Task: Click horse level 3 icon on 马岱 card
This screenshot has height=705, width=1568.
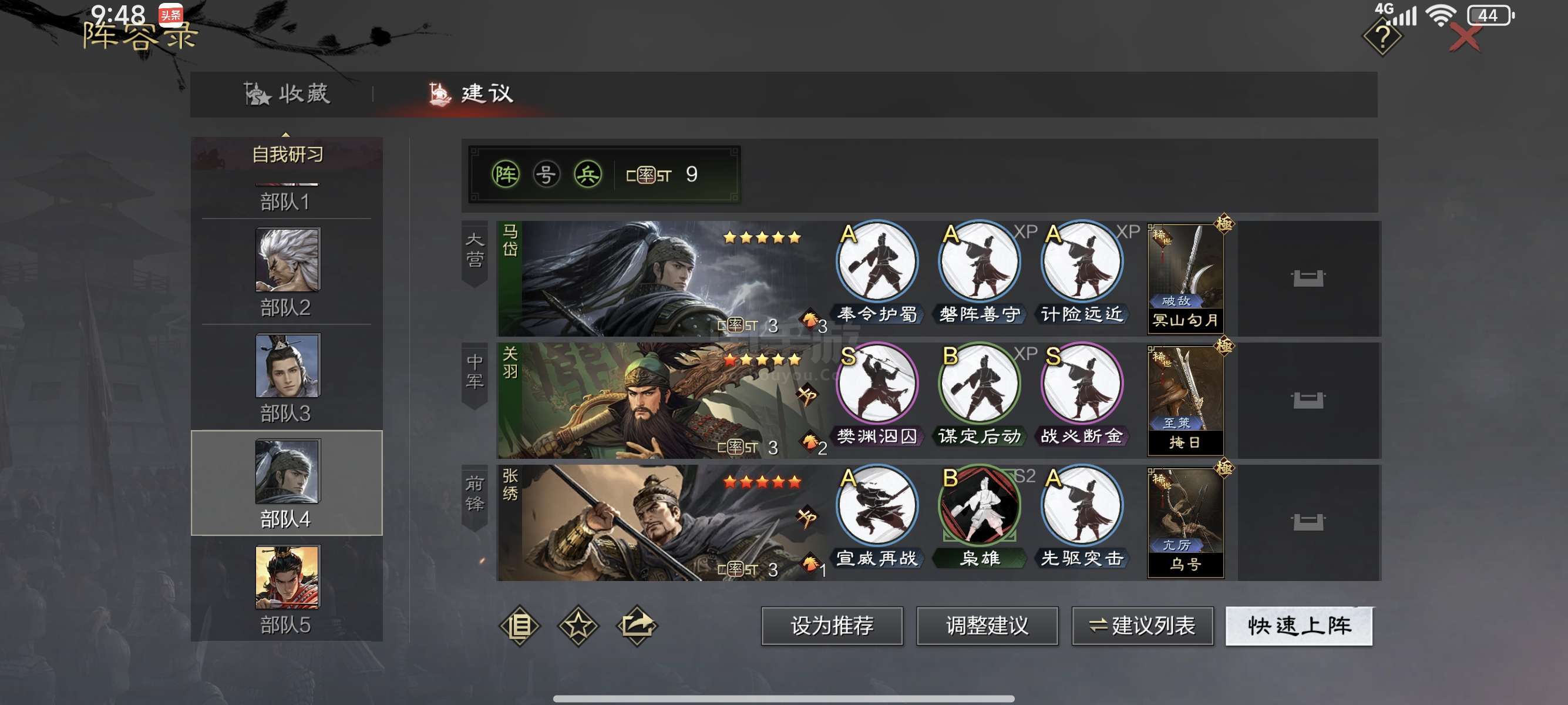Action: tap(814, 322)
